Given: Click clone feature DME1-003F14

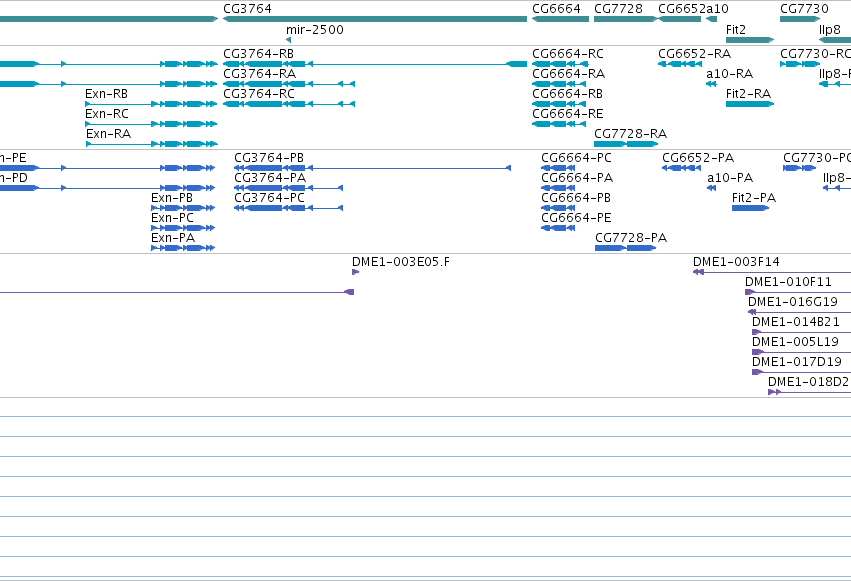Looking at the screenshot, I should pos(772,272).
